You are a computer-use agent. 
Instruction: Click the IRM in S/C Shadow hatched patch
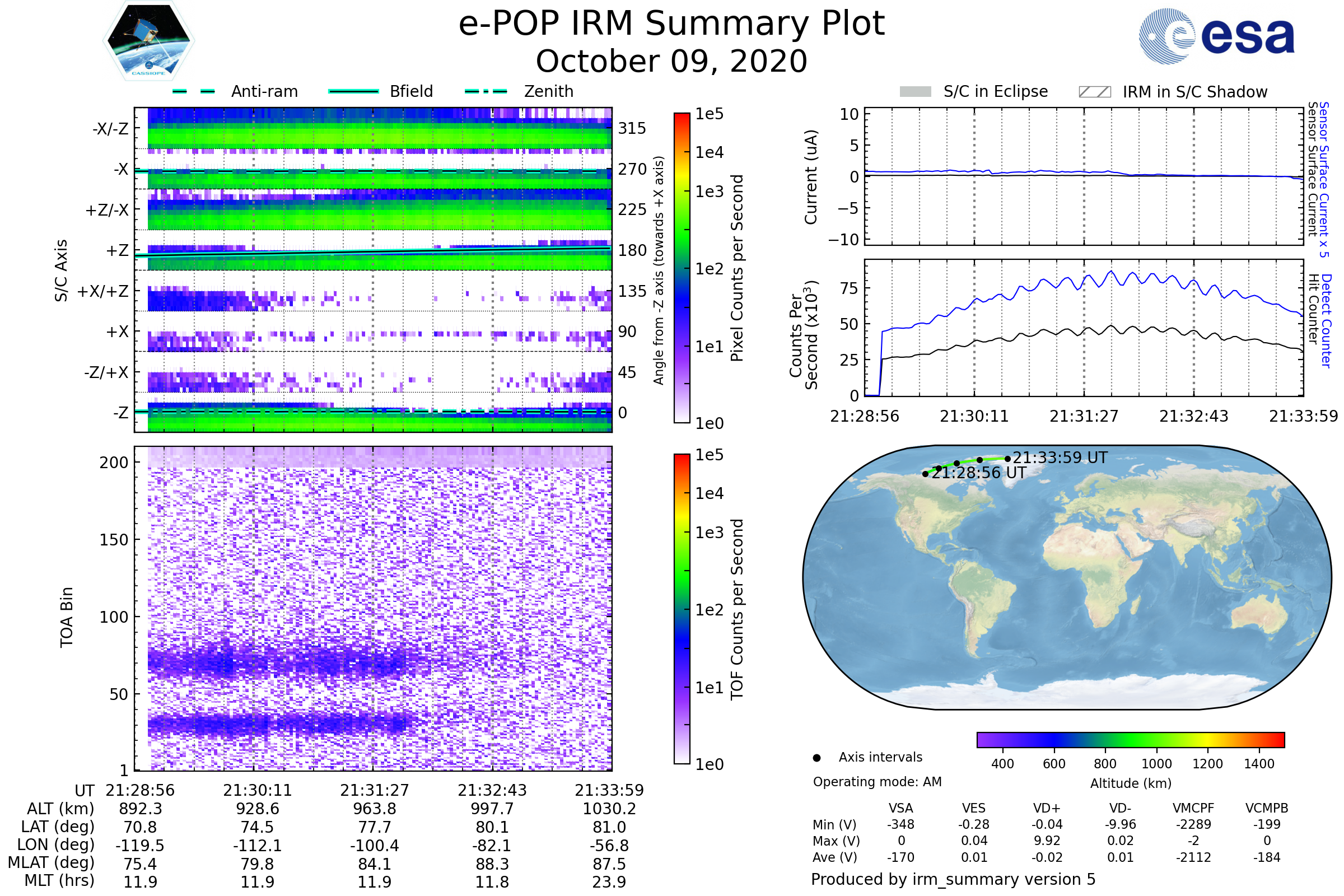pos(1094,92)
